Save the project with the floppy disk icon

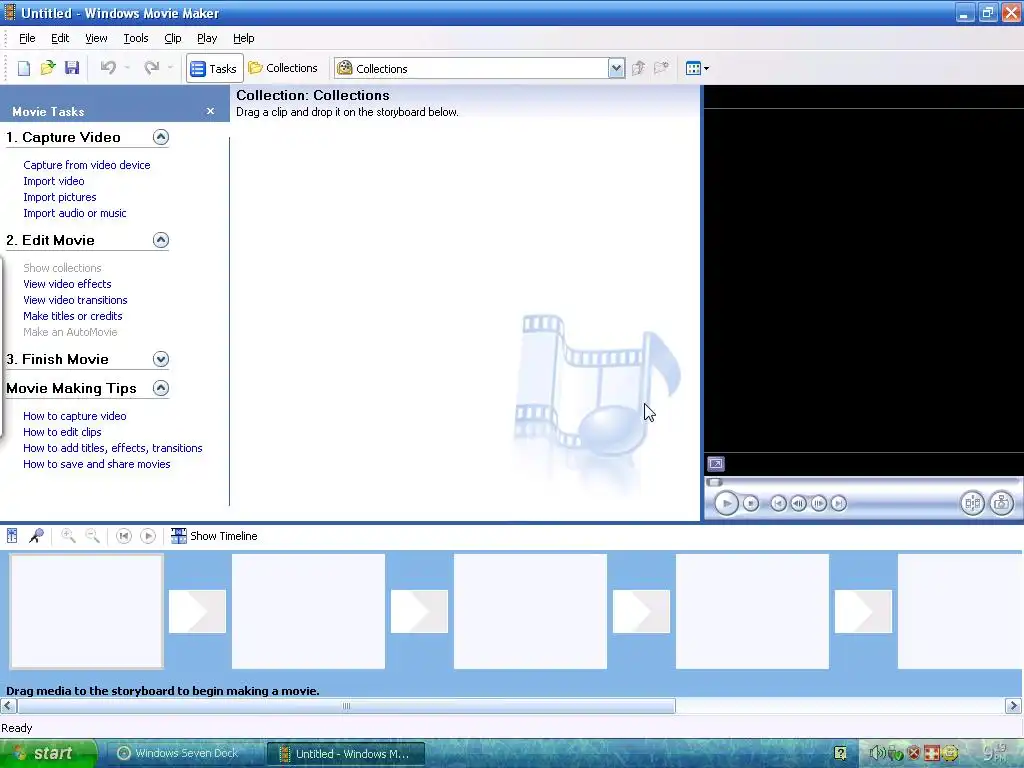click(x=72, y=68)
